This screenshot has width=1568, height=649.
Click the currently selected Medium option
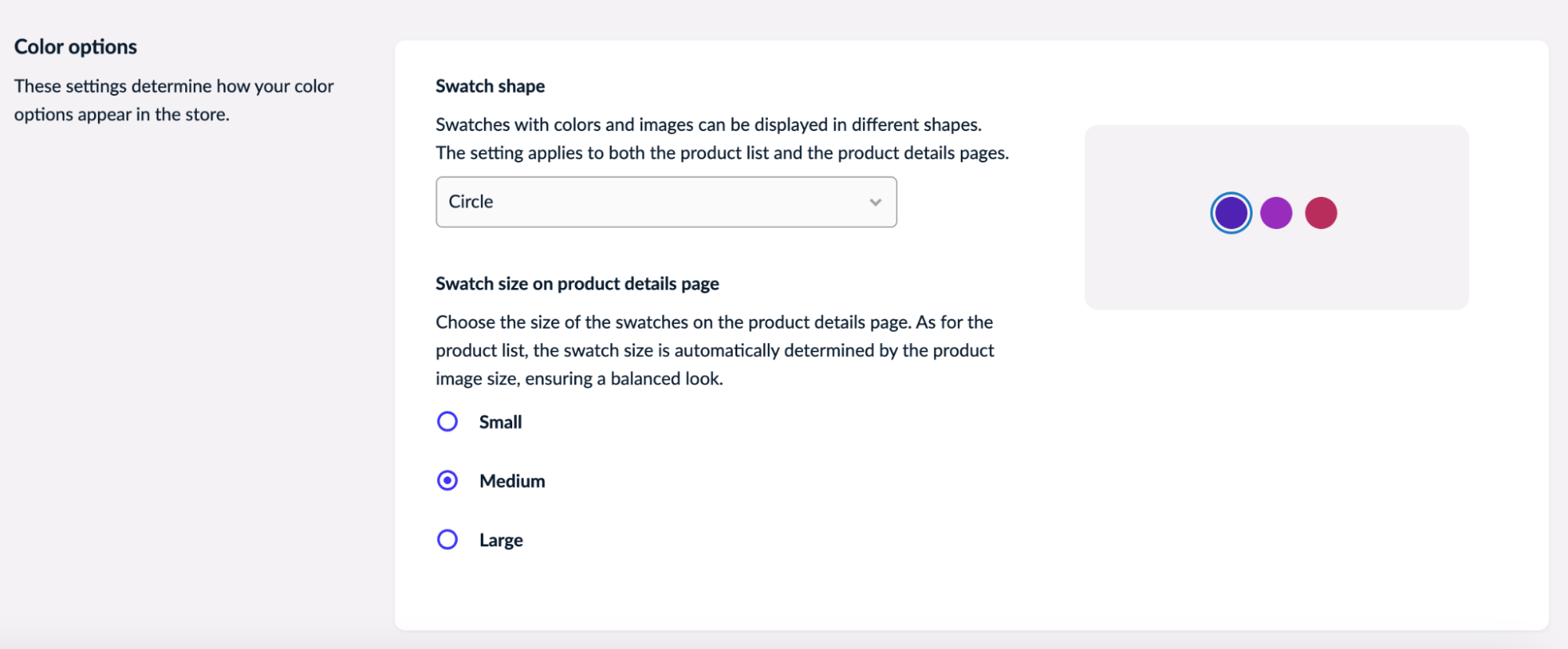tap(447, 479)
